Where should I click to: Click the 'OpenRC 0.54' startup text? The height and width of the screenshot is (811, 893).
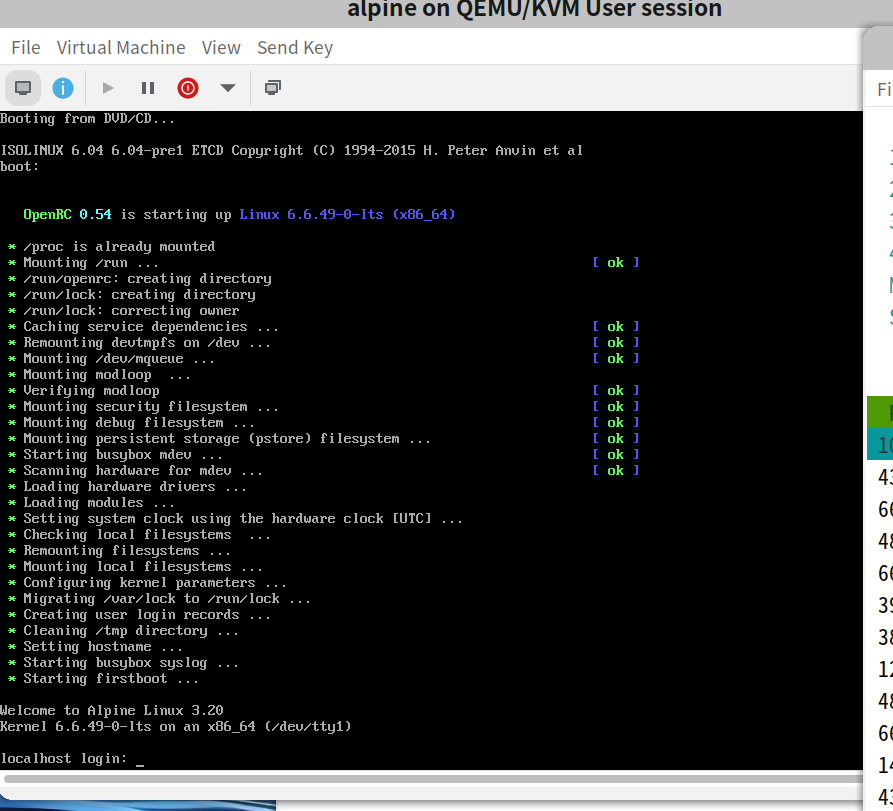pos(67,214)
